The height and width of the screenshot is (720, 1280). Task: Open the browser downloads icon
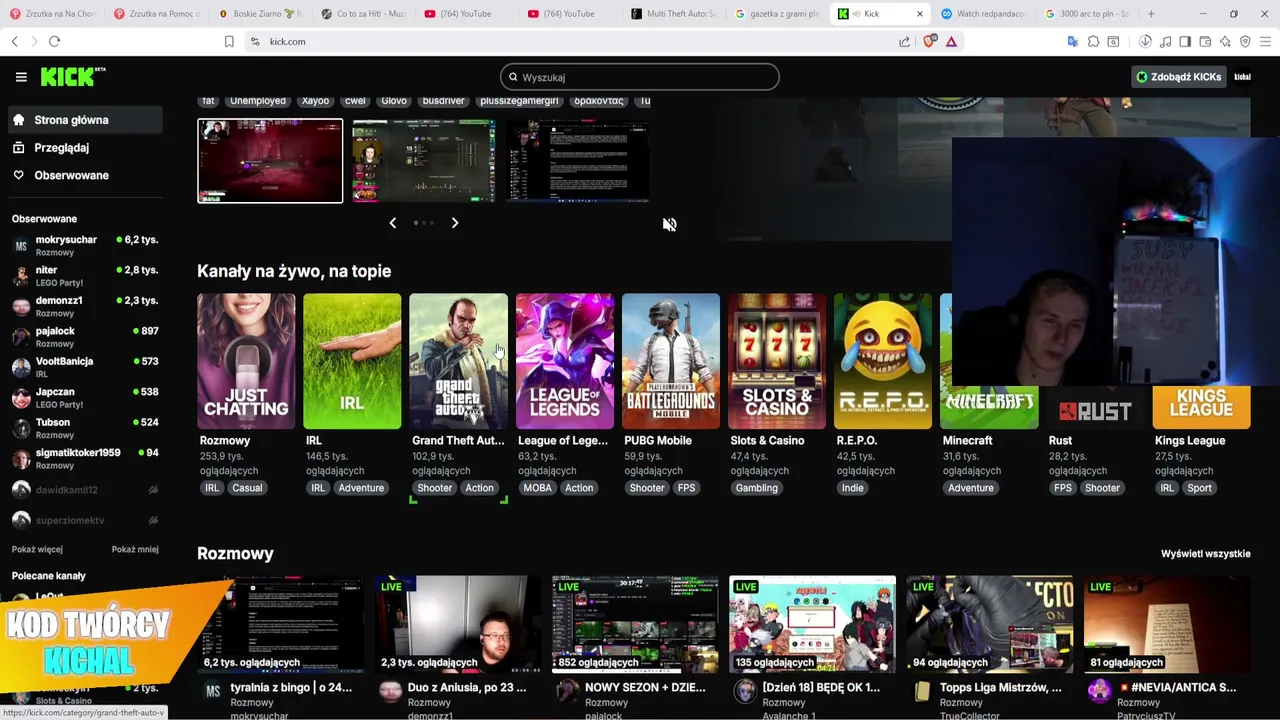click(1145, 41)
